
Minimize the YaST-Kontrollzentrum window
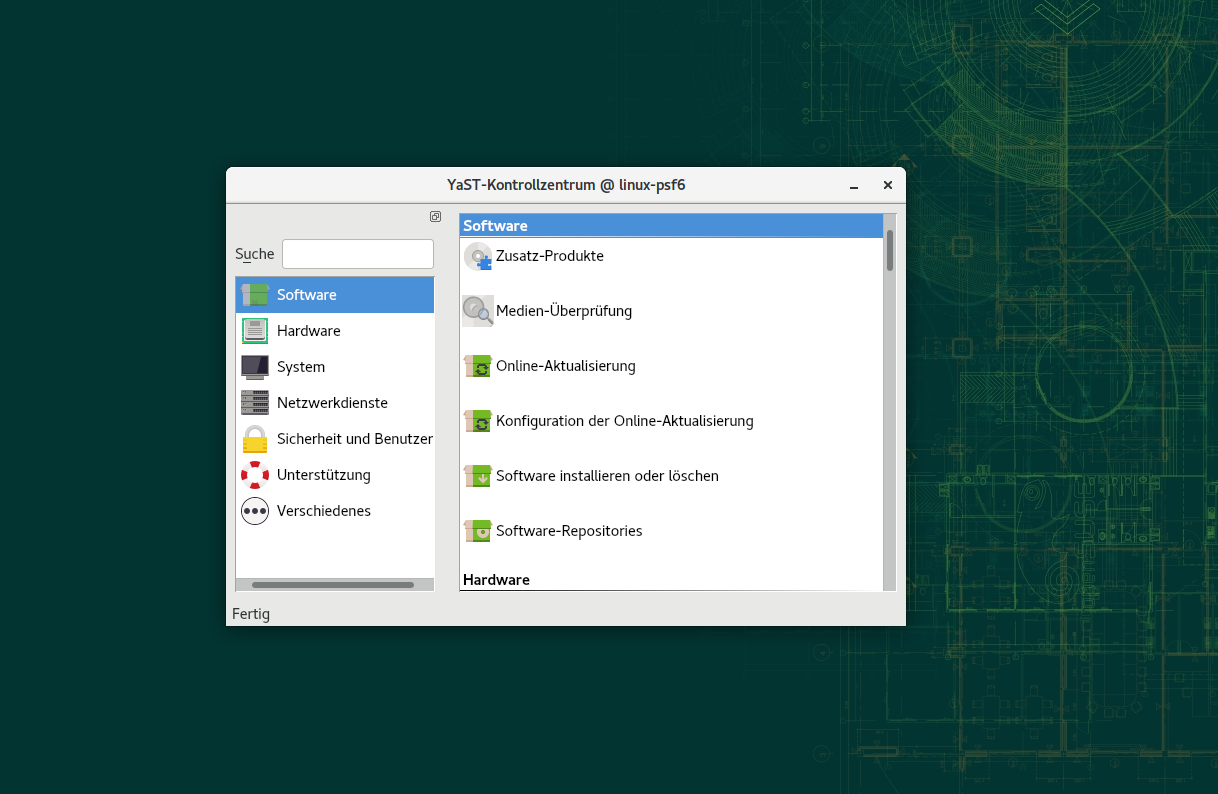(x=854, y=186)
